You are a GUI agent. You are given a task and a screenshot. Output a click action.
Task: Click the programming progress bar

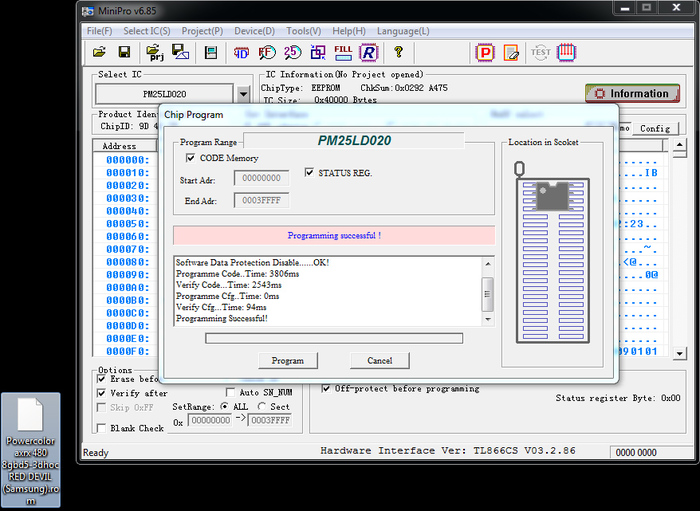(x=334, y=338)
